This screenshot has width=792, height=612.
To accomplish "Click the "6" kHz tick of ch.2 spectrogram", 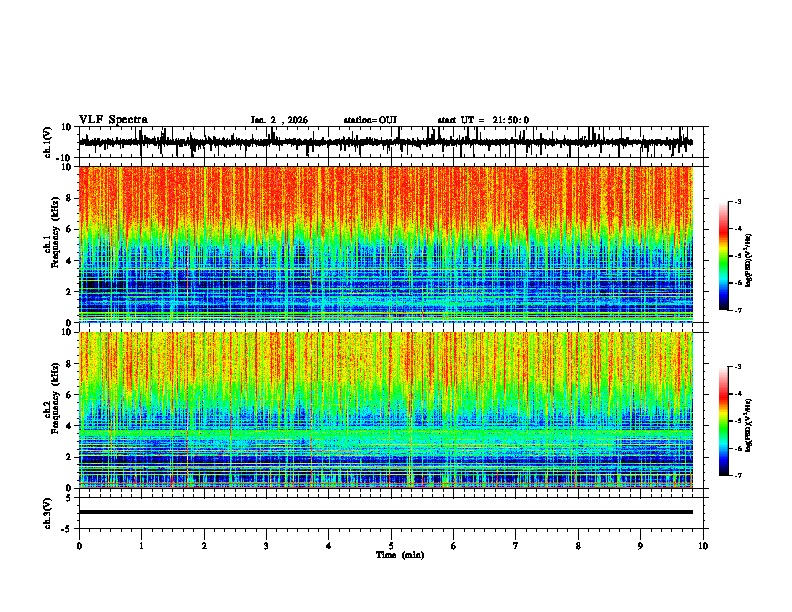I will (x=69, y=394).
